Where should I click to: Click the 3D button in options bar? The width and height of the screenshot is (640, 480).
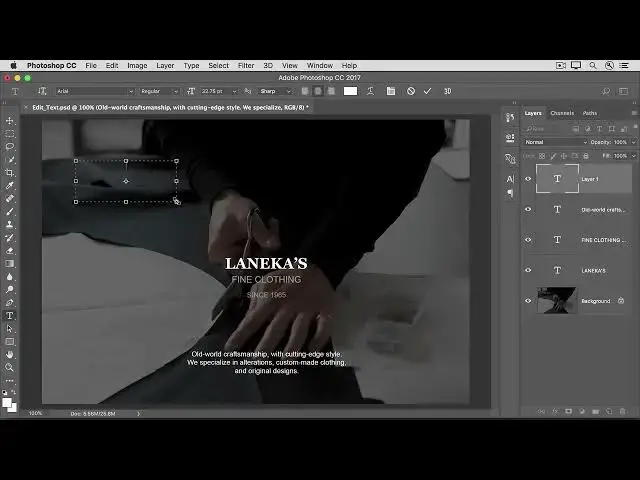[448, 91]
